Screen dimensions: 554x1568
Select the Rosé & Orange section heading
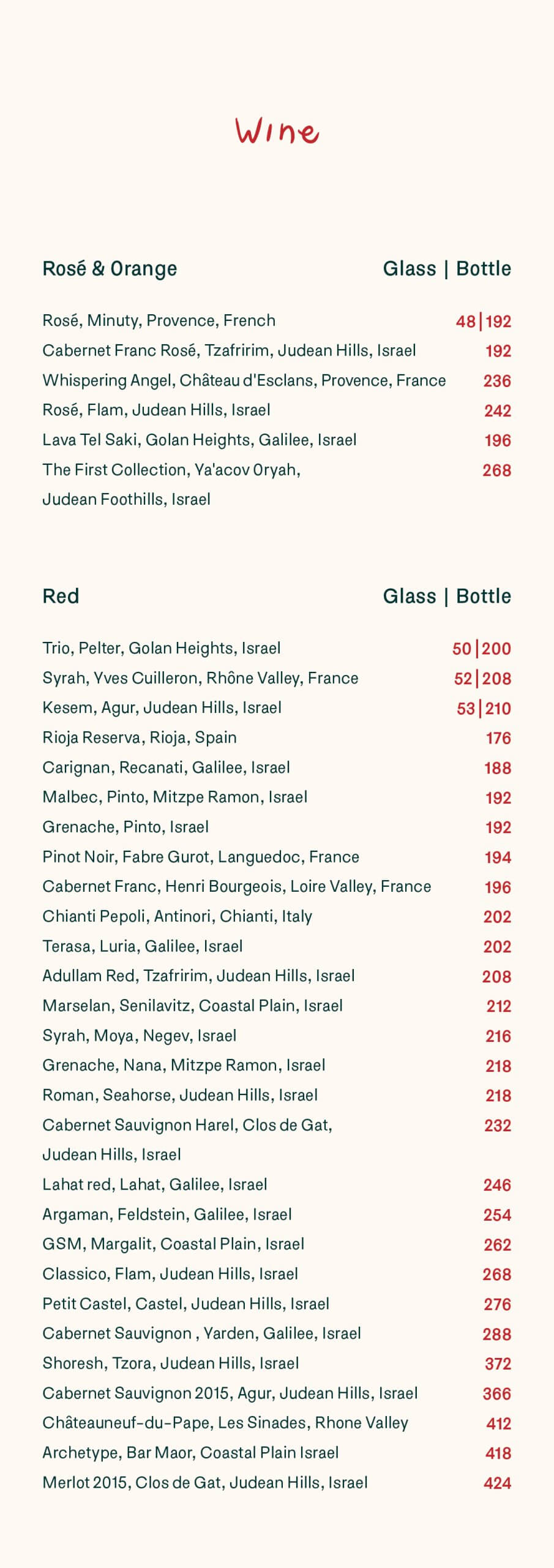click(110, 269)
